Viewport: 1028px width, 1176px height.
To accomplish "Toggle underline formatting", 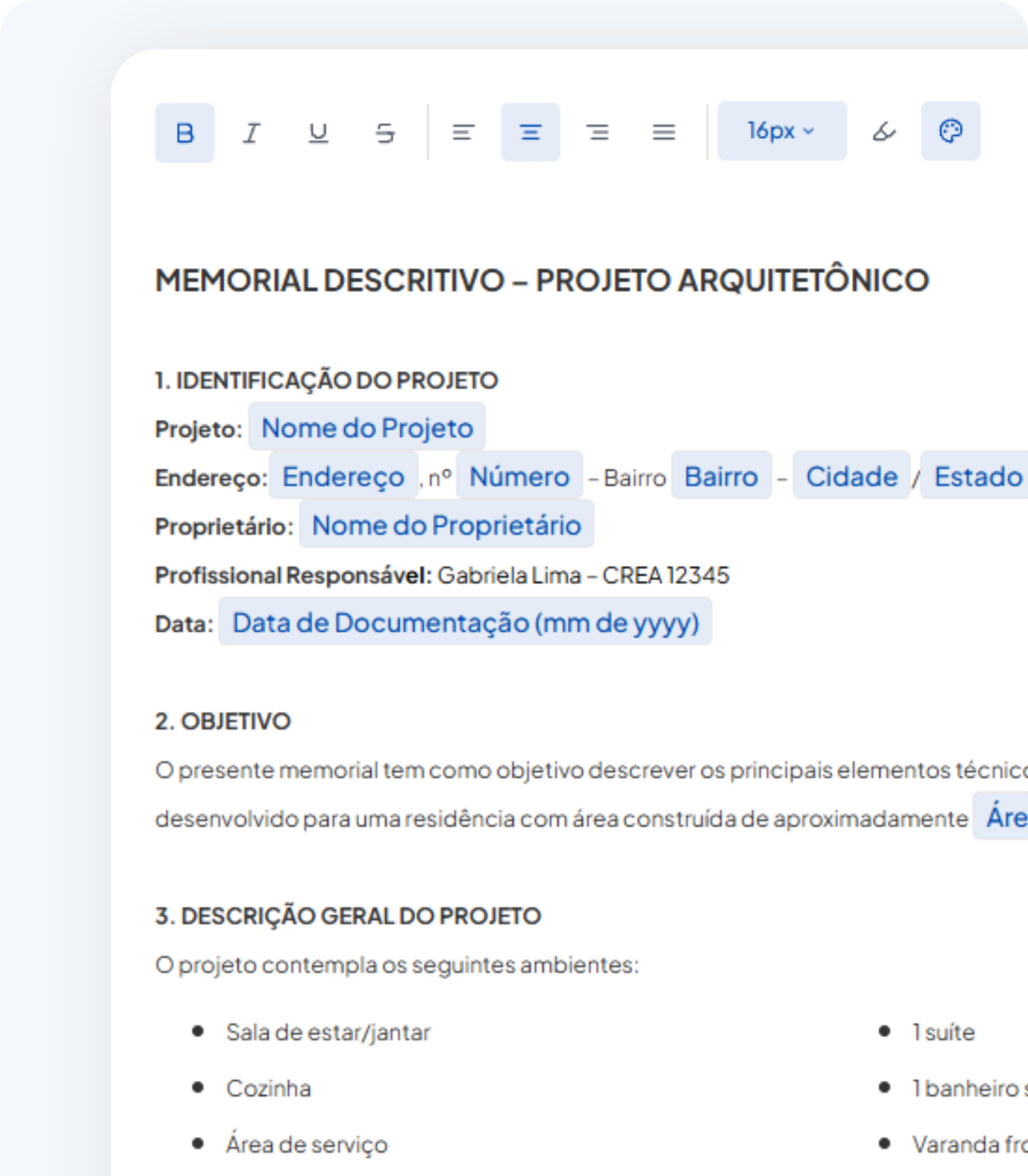I will tap(318, 133).
